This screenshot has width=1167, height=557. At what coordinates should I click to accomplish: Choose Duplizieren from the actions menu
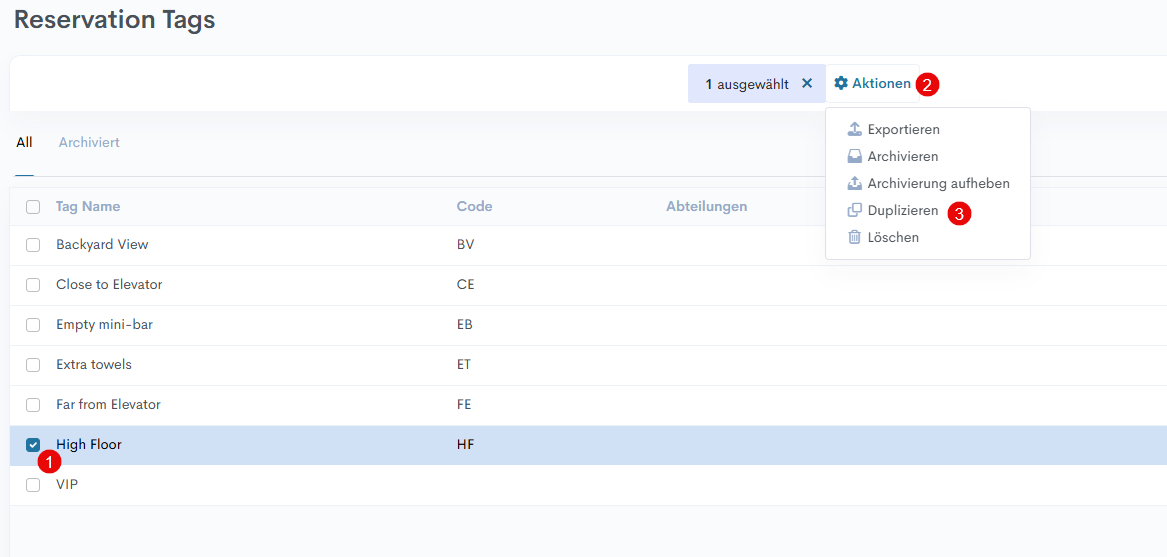(x=902, y=211)
